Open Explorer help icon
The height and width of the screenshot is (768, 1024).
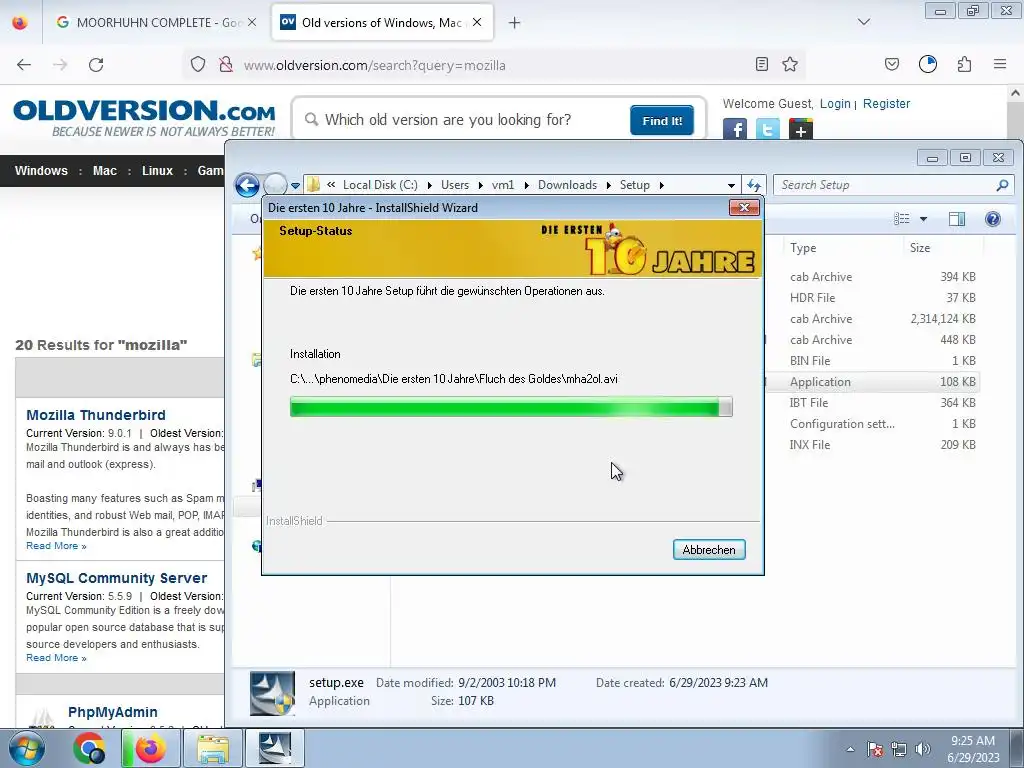(x=993, y=219)
